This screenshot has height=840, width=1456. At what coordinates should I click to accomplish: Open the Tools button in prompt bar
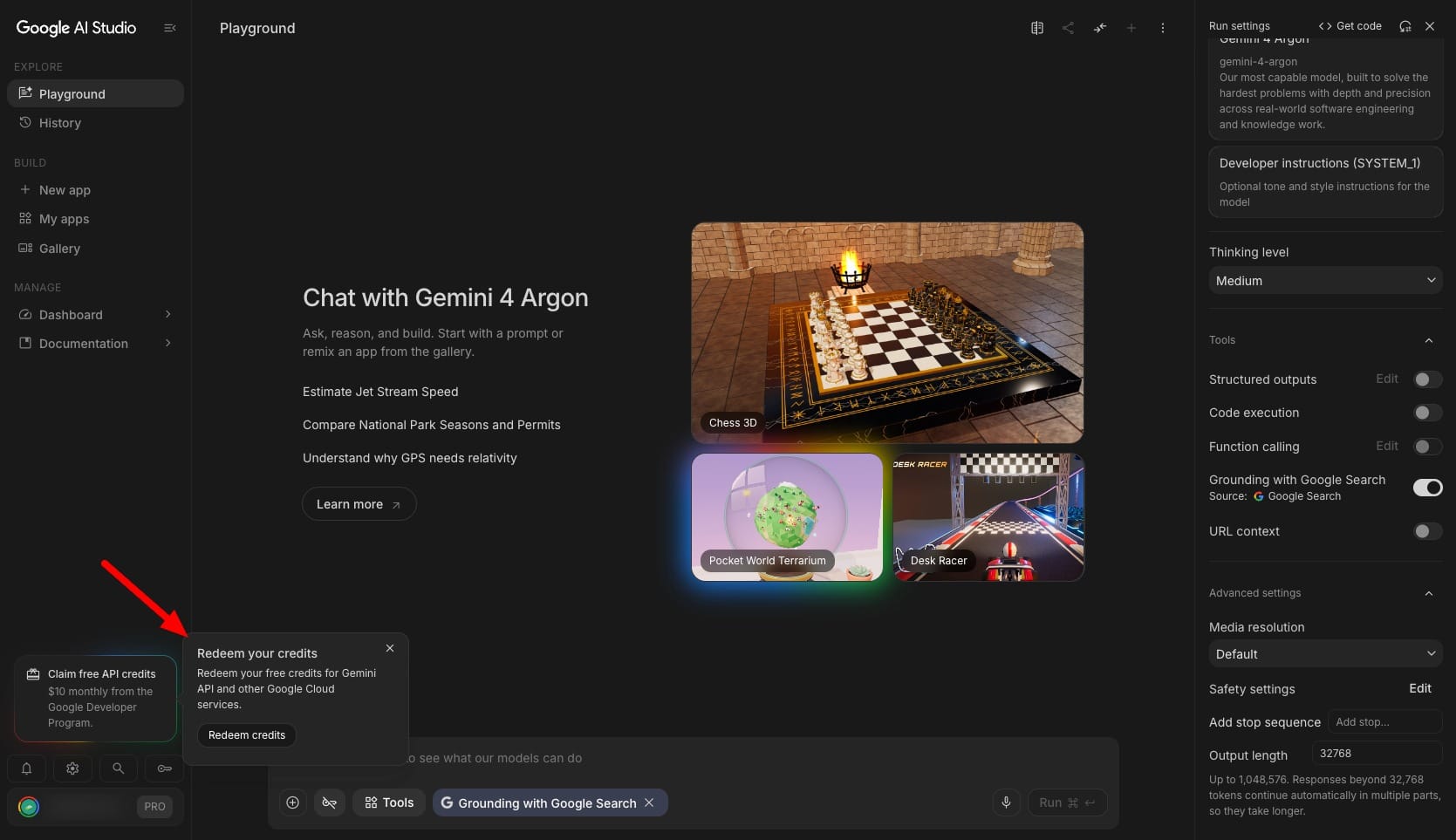[389, 802]
